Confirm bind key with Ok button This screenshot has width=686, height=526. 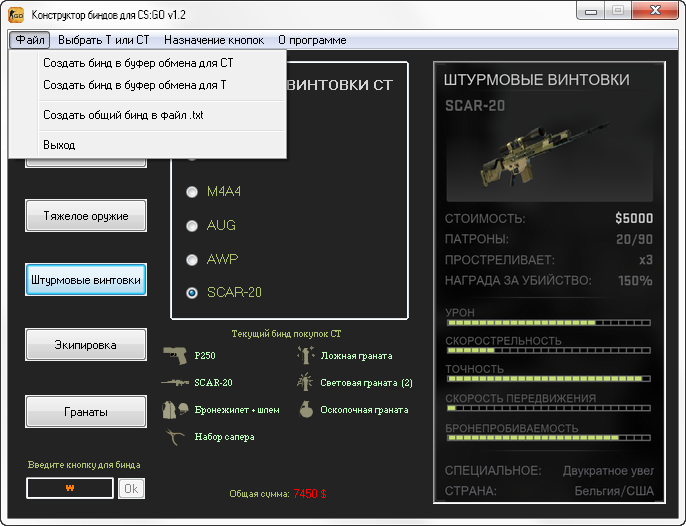(x=131, y=488)
